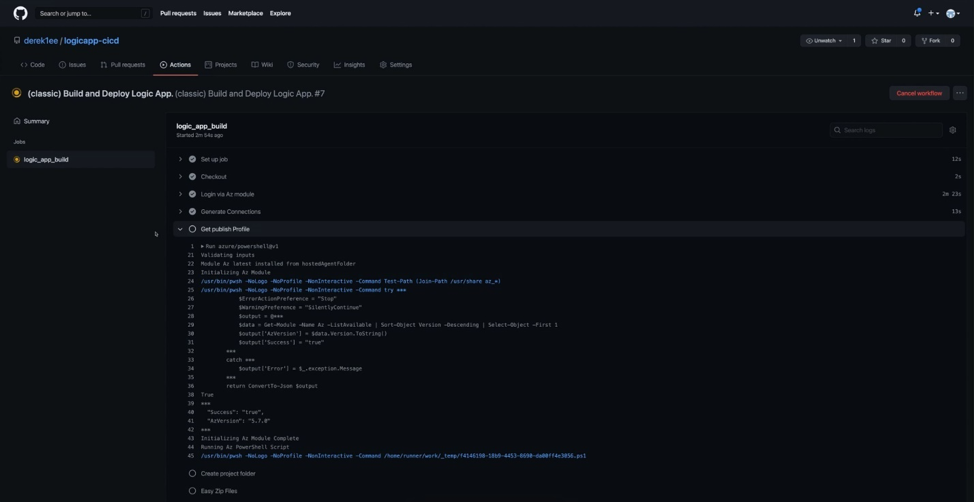Open the Unwatch dropdown
Viewport: 974px width, 502px height.
(x=824, y=40)
